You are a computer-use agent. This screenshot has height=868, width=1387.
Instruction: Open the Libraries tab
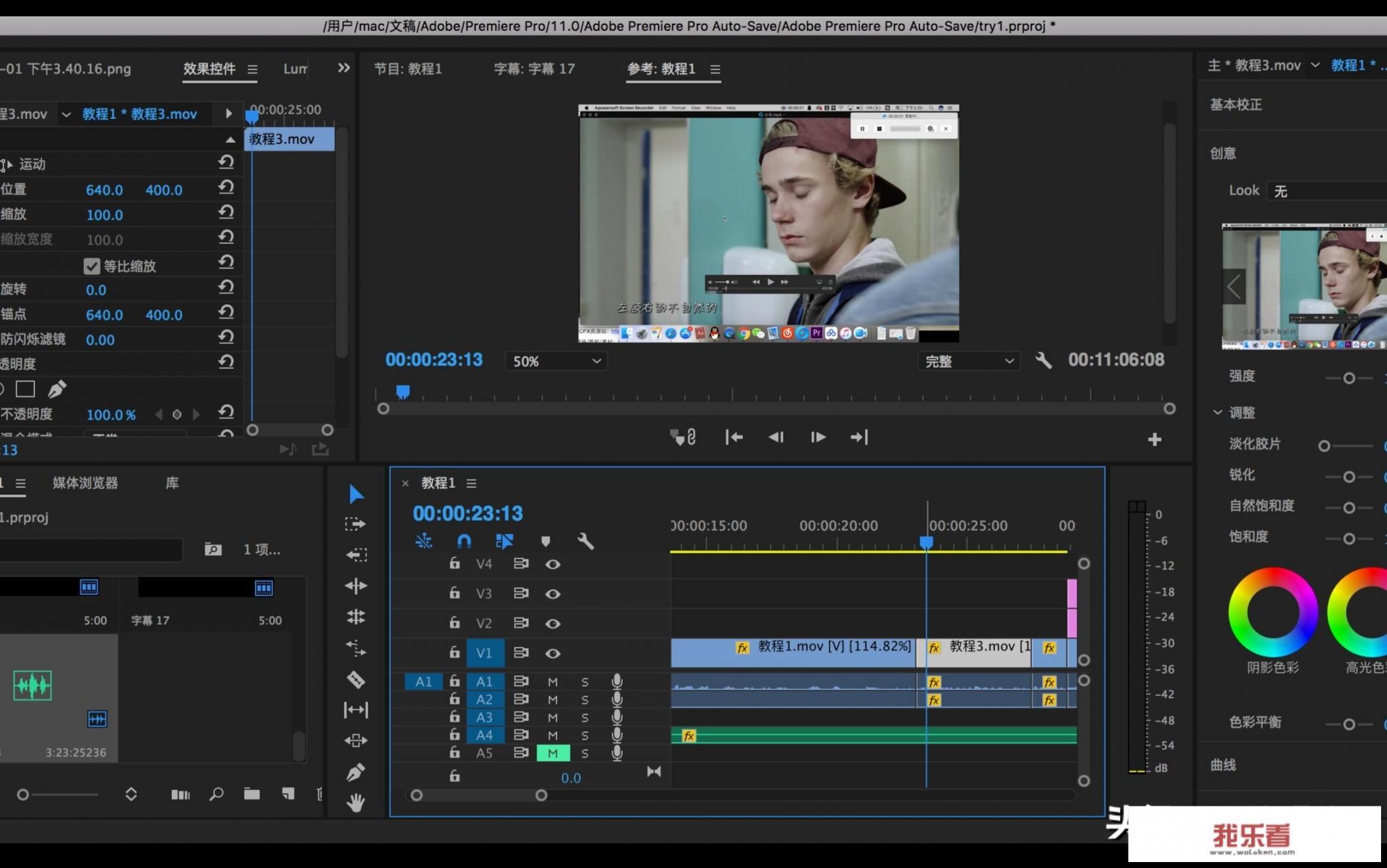click(172, 483)
